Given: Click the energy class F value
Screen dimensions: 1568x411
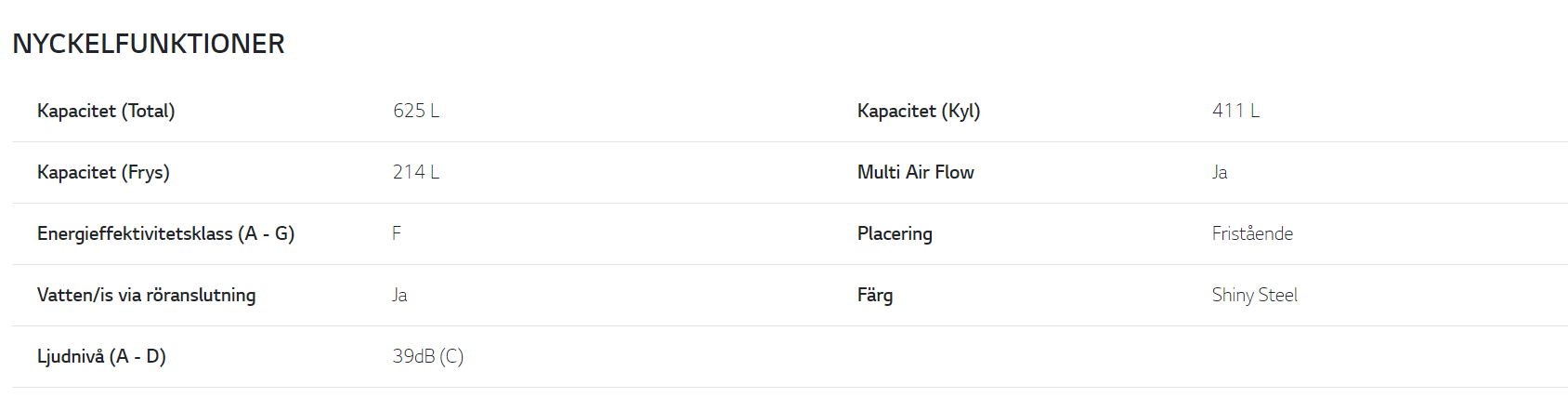Looking at the screenshot, I should [397, 233].
